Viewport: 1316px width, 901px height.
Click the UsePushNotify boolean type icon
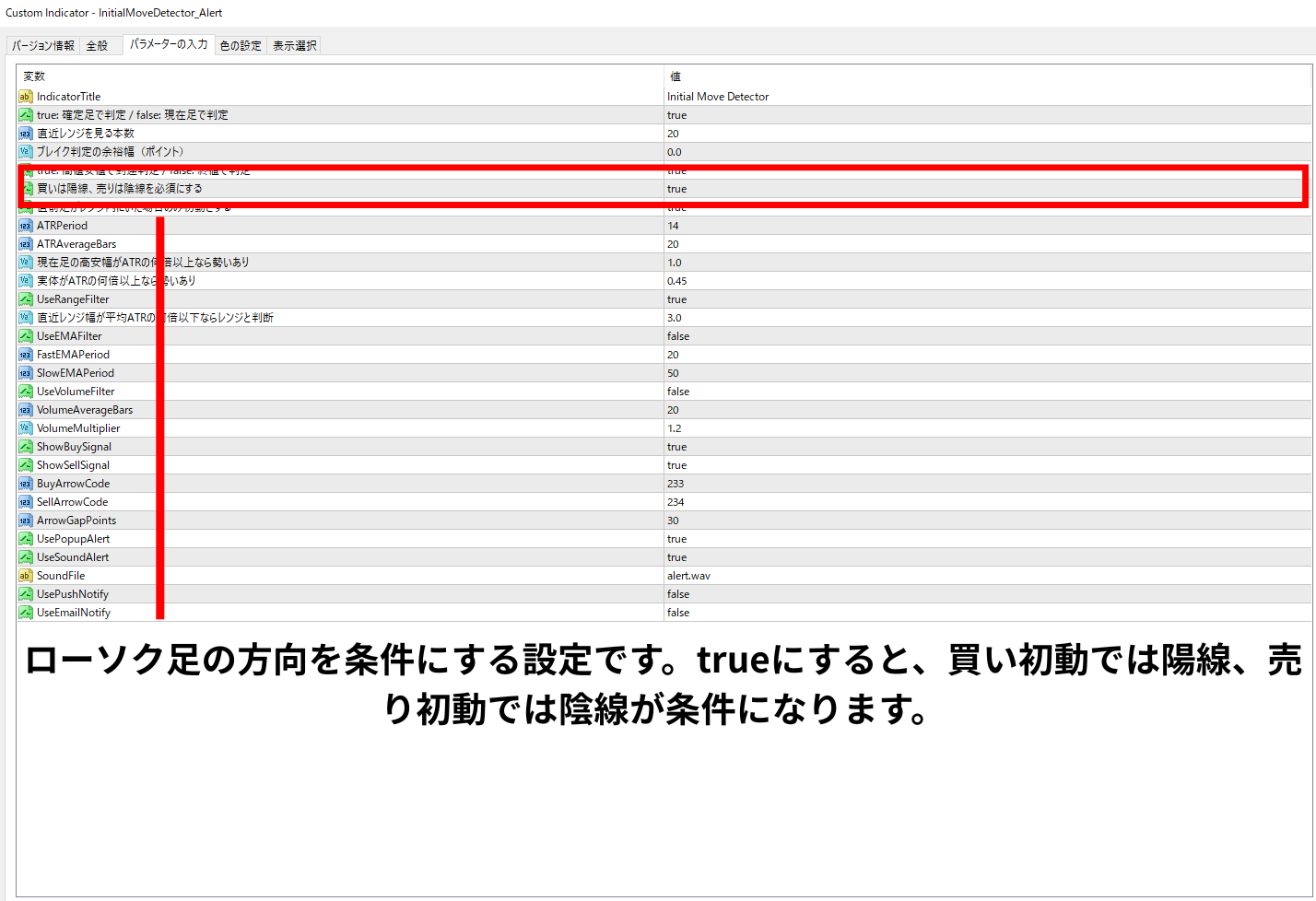click(x=26, y=594)
